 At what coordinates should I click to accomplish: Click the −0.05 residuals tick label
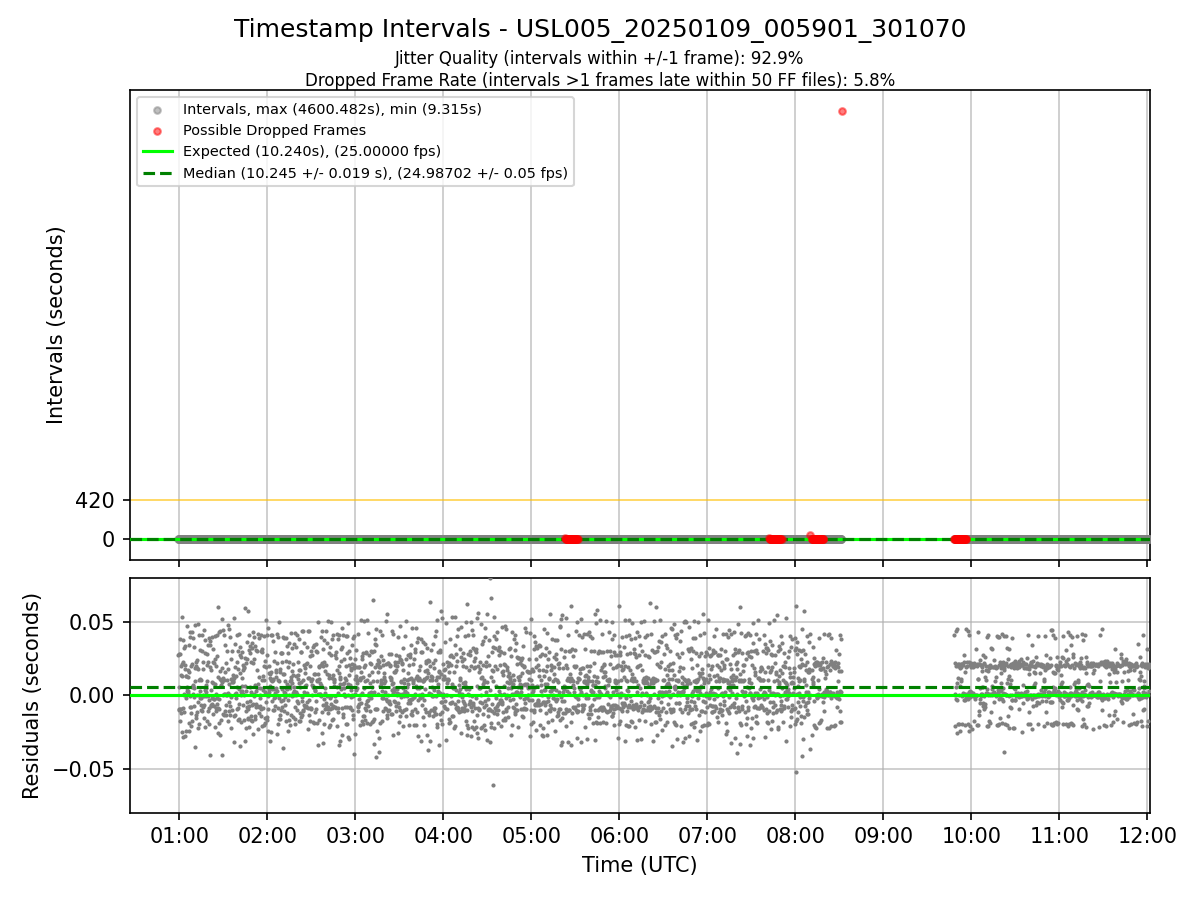coord(84,769)
